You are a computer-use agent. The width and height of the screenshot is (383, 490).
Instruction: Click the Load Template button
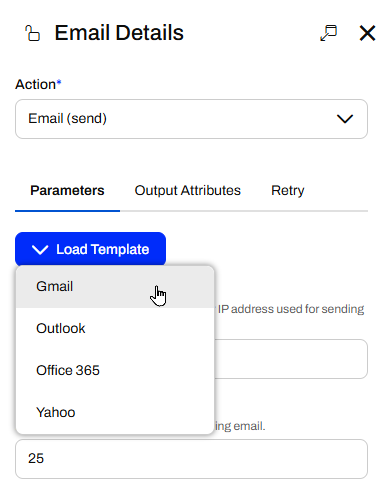90,249
